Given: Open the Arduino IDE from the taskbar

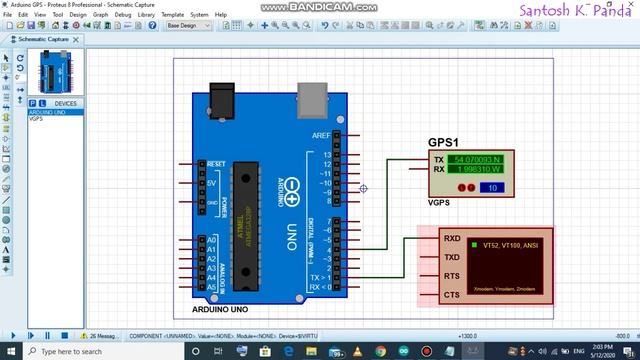Looking at the screenshot, I should (404, 351).
